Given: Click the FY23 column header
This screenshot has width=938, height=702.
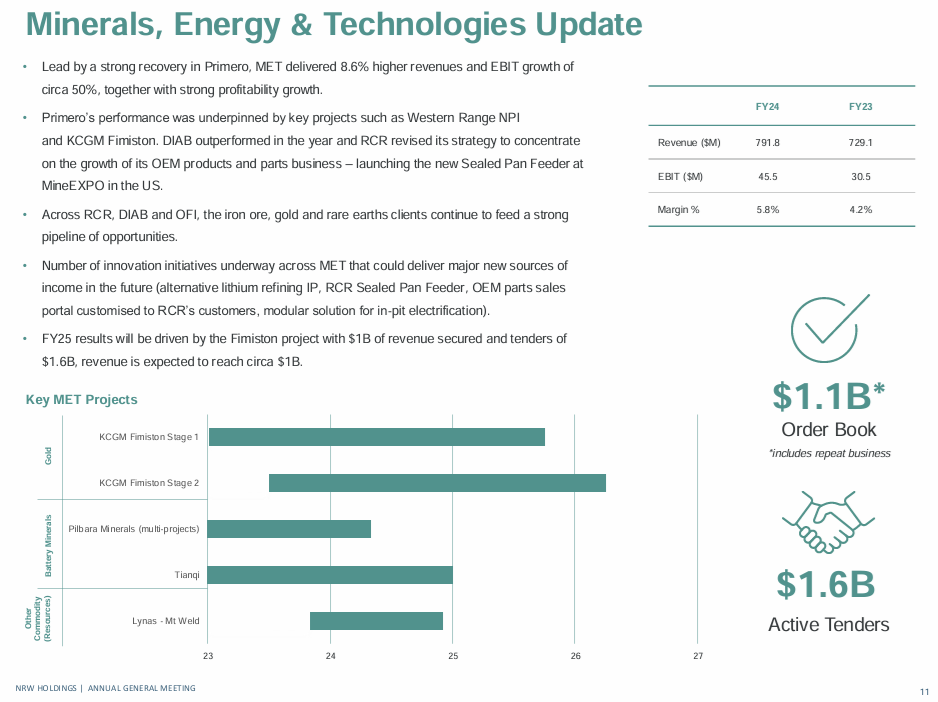Looking at the screenshot, I should click(860, 106).
